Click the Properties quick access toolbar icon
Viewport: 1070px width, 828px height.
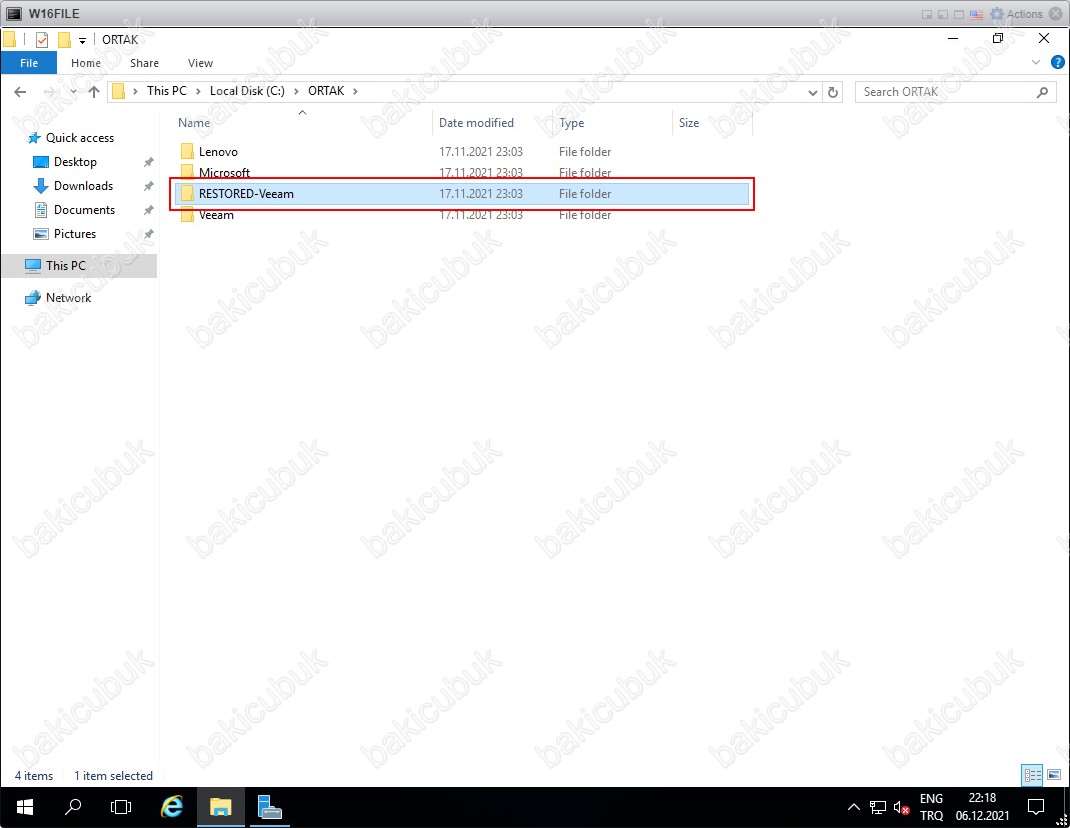pyautogui.click(x=42, y=40)
